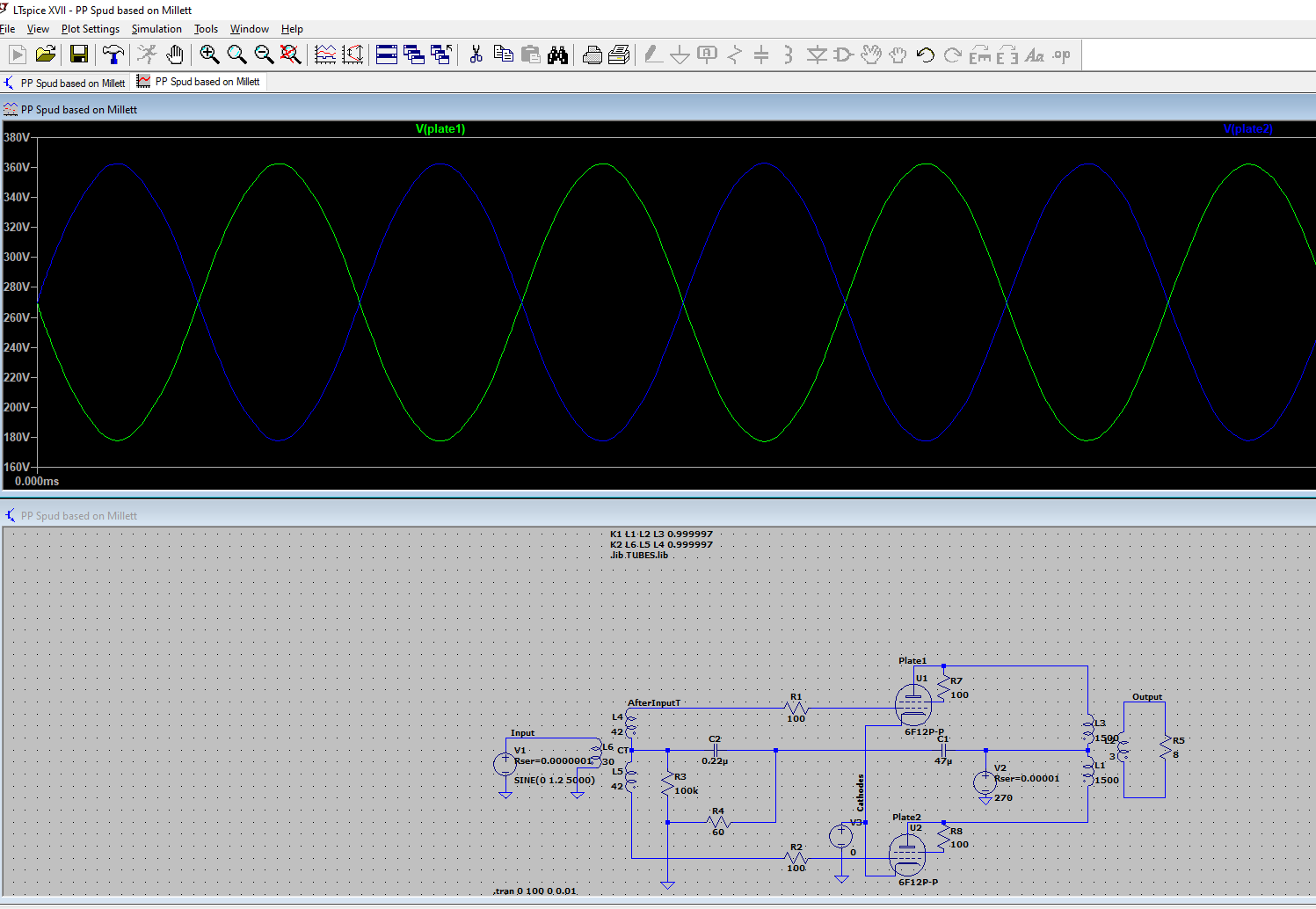
Task: Select the Place Capacitor tool
Action: click(x=761, y=55)
